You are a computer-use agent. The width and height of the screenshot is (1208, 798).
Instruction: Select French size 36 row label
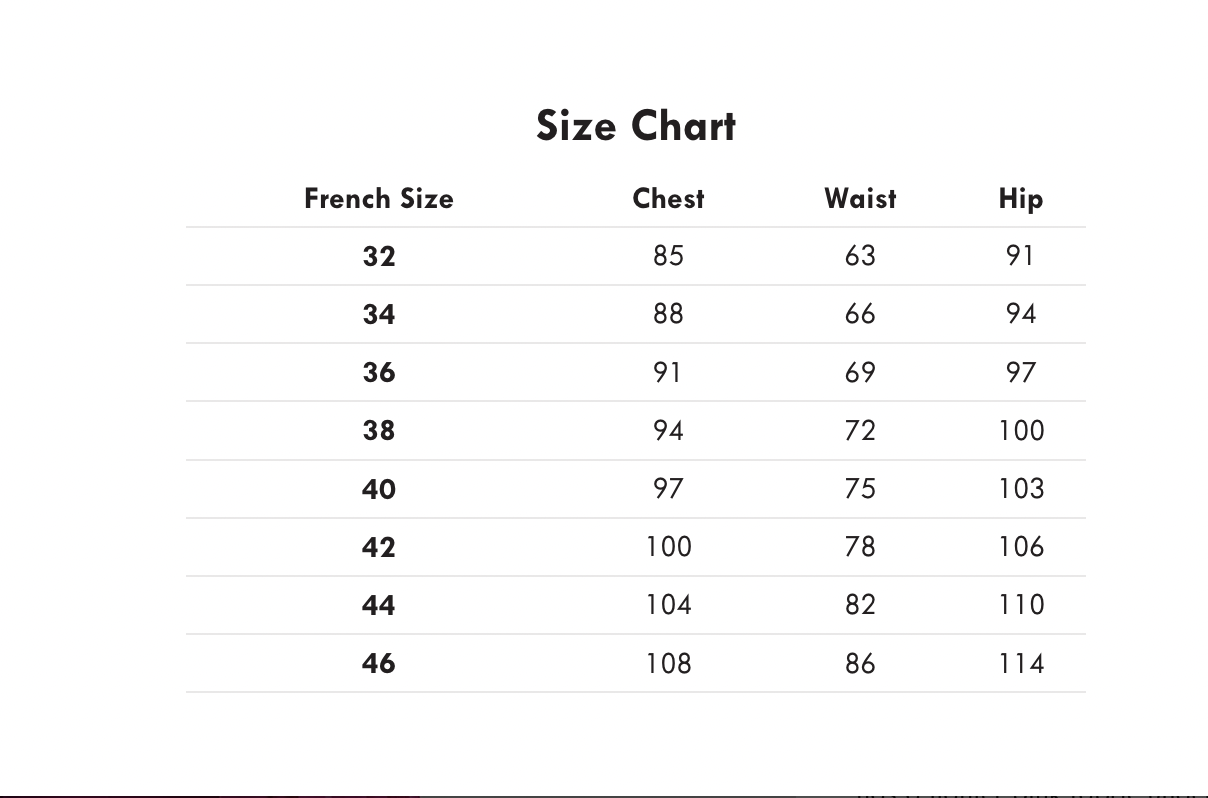click(378, 373)
